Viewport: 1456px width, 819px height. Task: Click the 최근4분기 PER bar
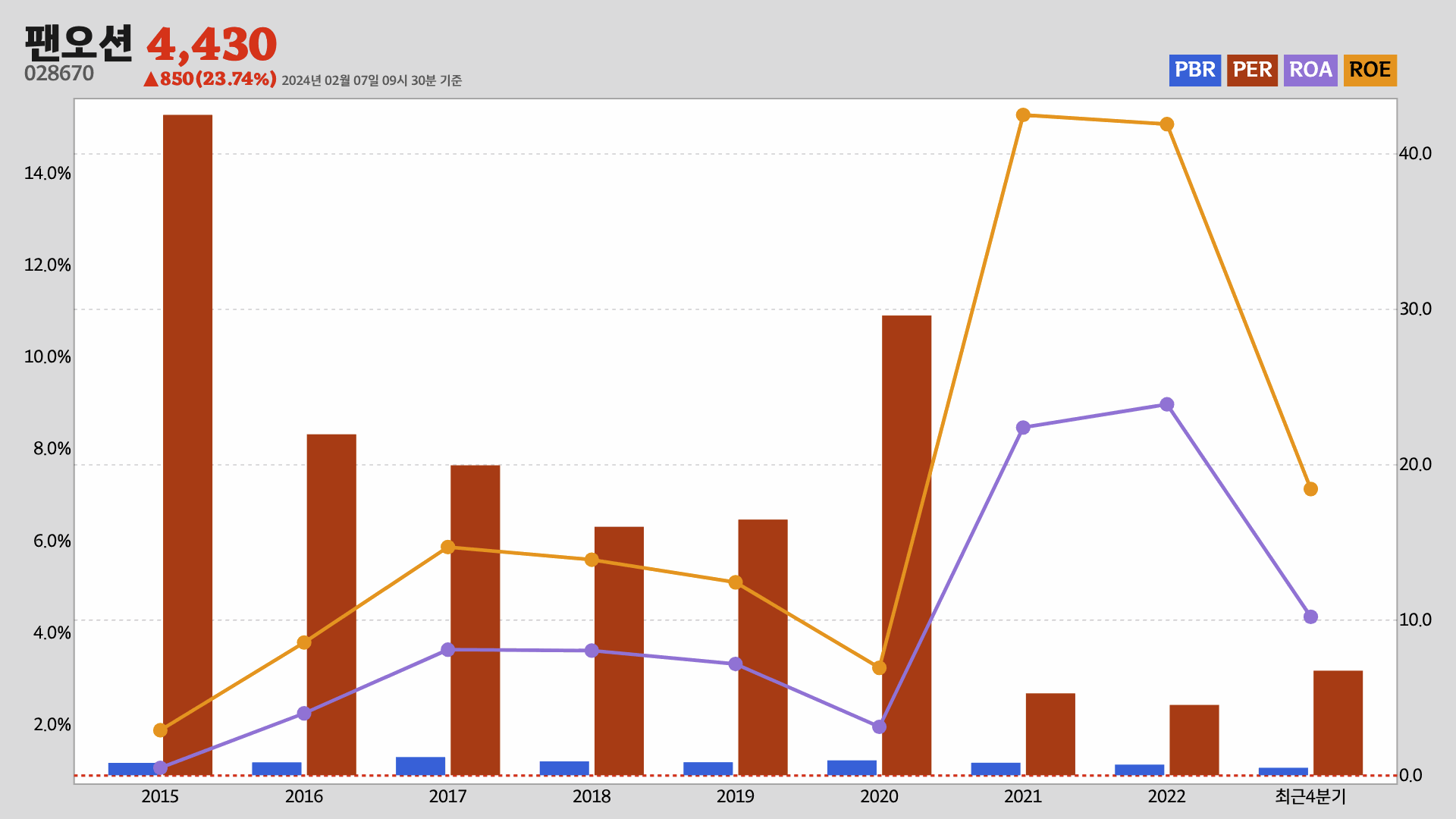pos(1338,723)
